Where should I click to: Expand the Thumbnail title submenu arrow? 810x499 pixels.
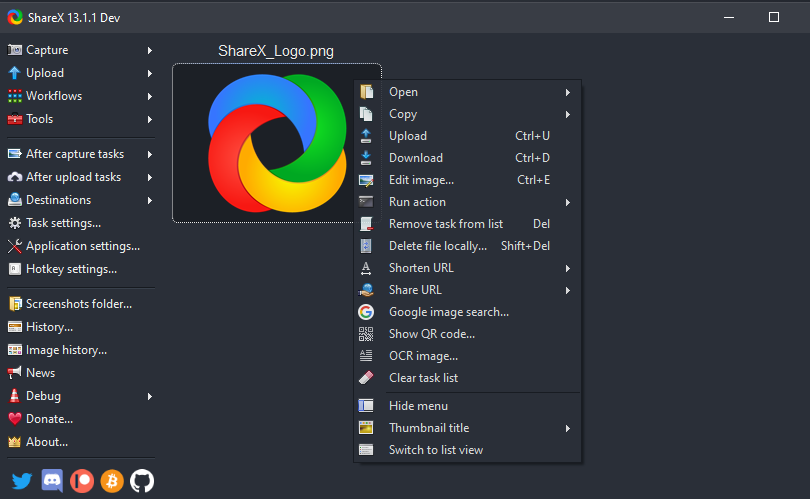point(568,429)
